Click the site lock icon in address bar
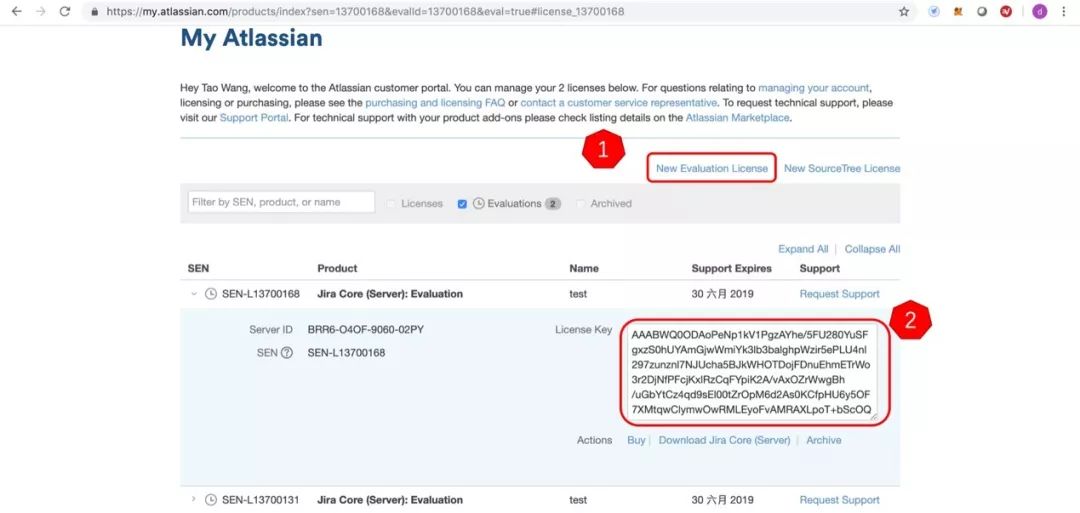Viewport: 1080px width, 513px height. (x=94, y=12)
